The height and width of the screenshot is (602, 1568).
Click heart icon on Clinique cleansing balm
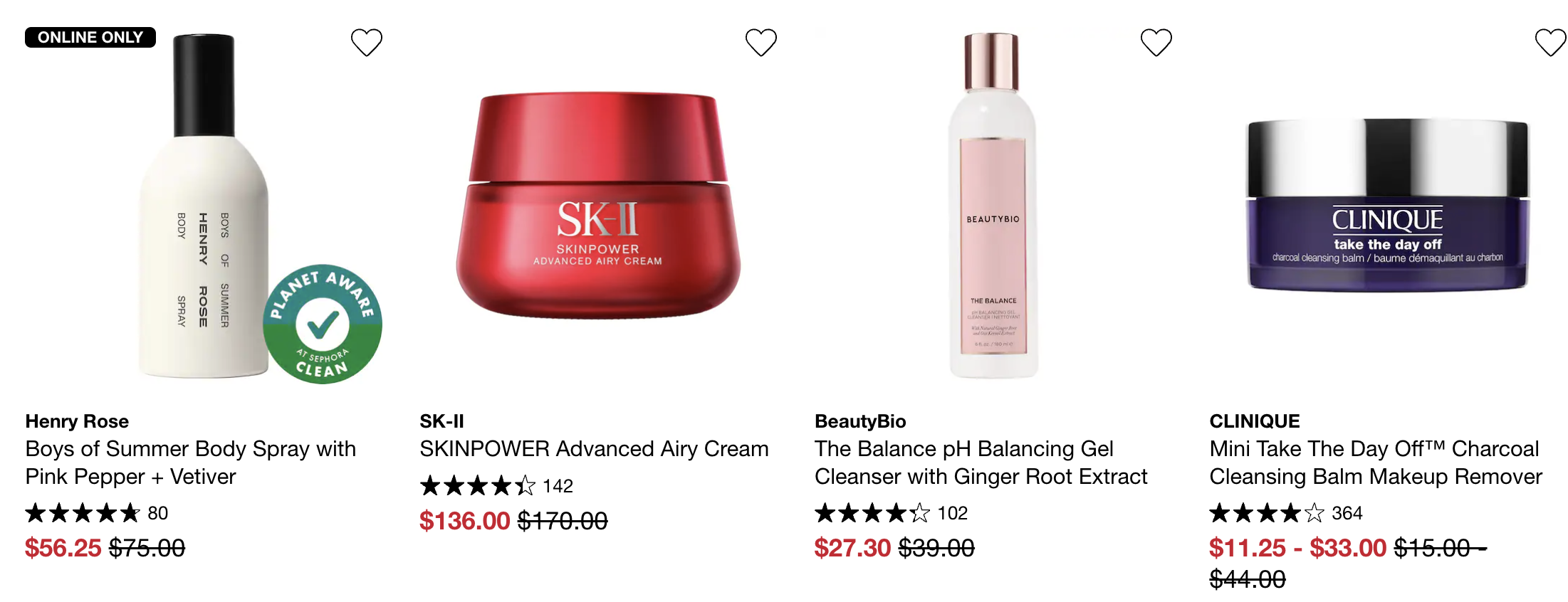(x=1550, y=43)
